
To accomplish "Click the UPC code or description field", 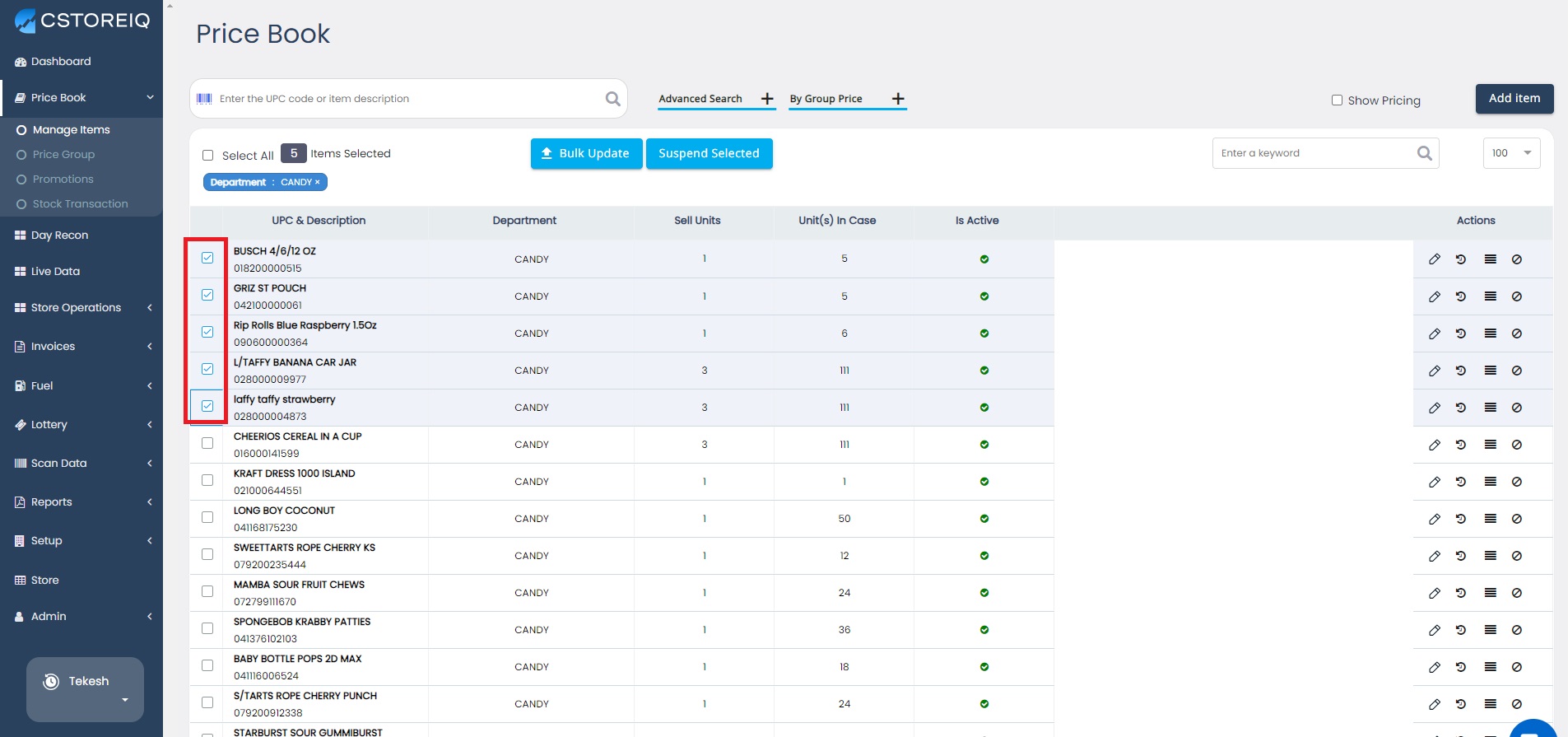I will (x=409, y=99).
